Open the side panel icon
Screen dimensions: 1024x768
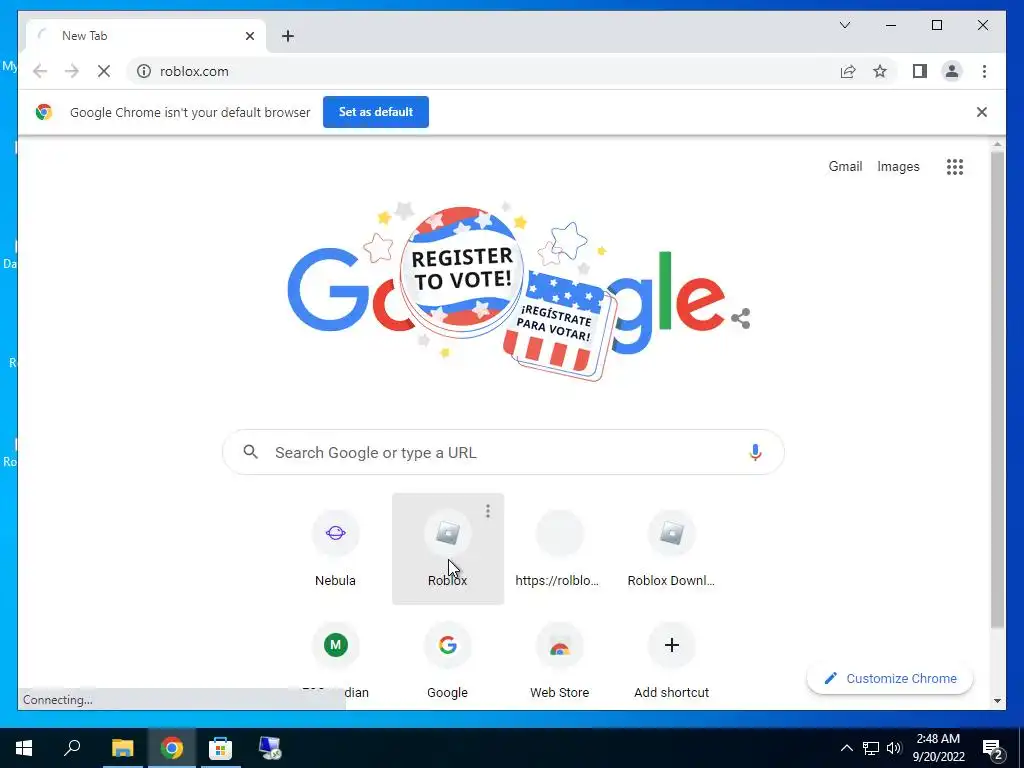click(x=920, y=71)
